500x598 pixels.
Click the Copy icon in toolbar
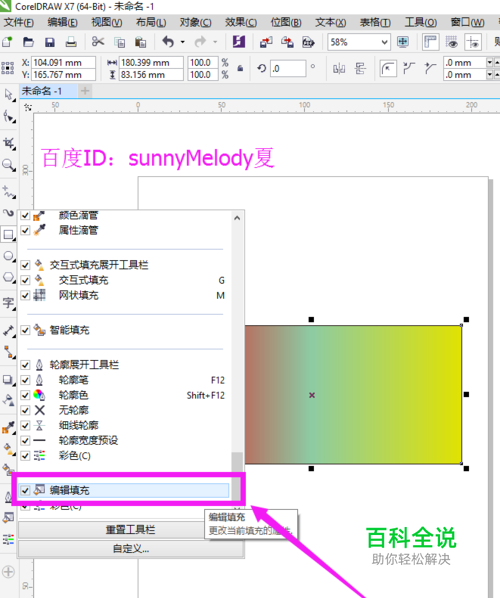click(120, 42)
